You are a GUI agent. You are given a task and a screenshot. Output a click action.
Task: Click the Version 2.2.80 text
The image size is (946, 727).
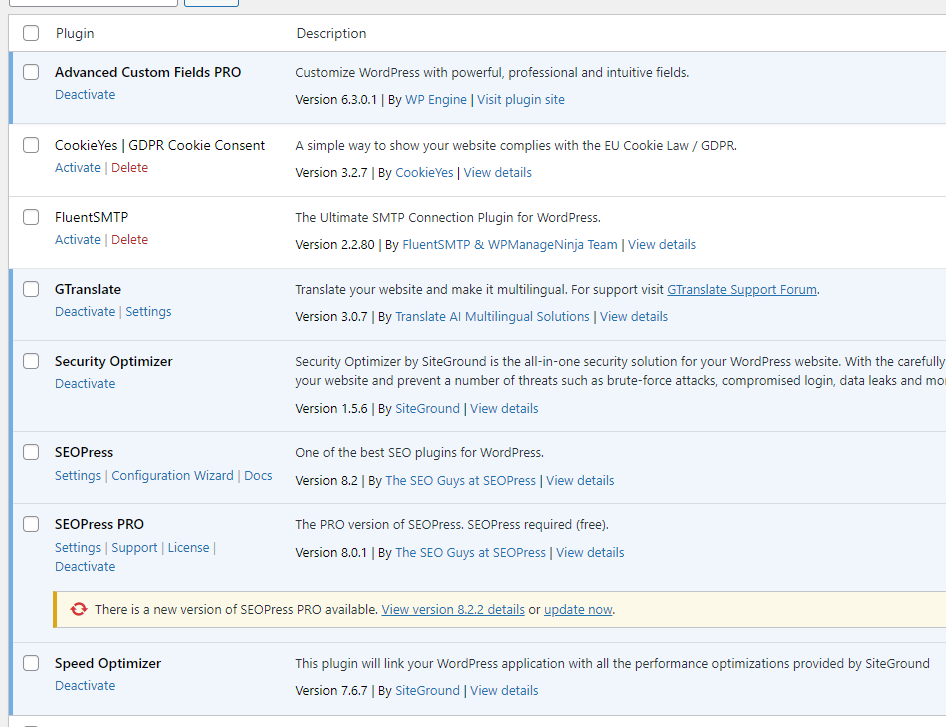click(335, 244)
